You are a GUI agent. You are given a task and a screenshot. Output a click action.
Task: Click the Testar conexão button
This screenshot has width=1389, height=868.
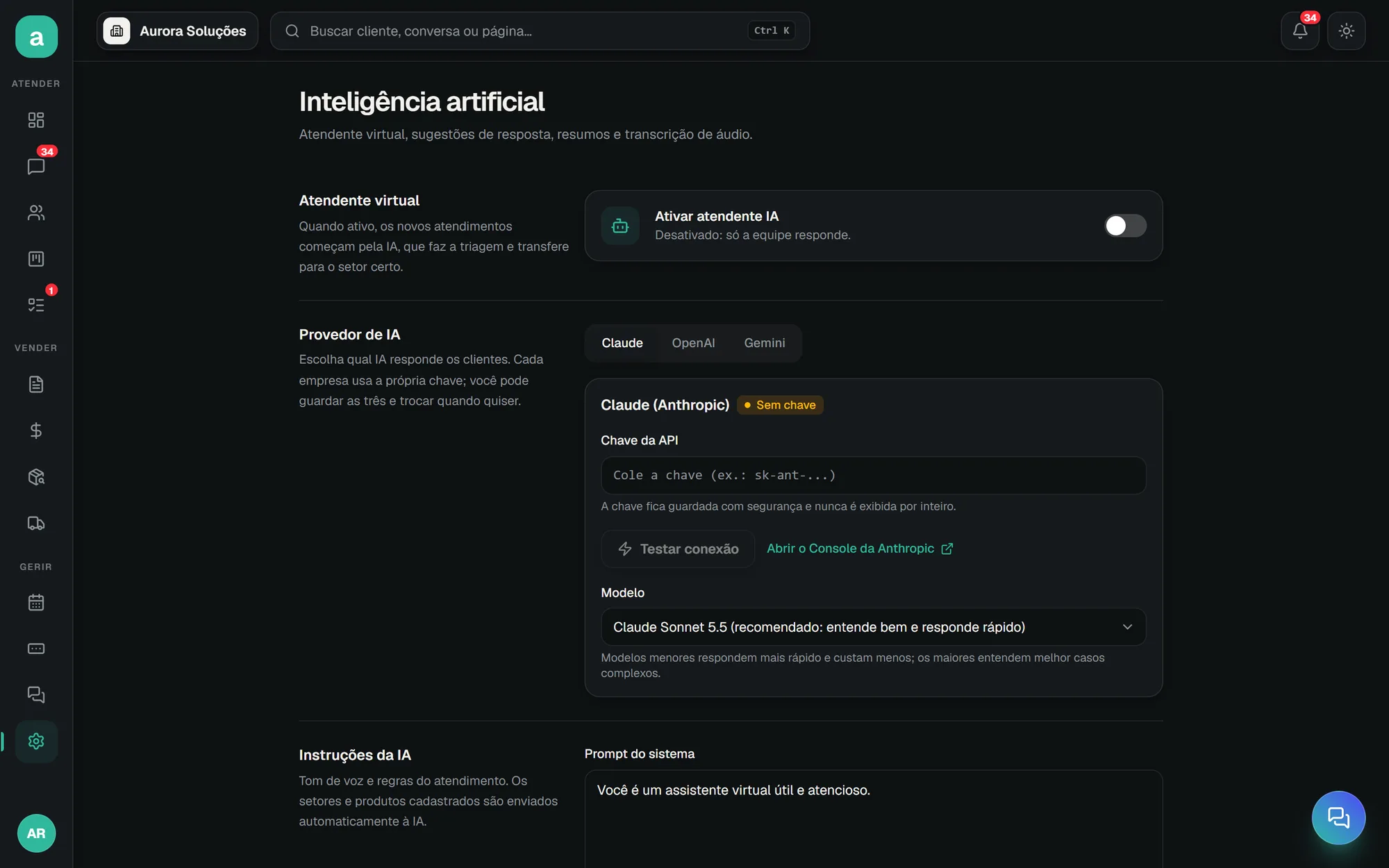coord(678,549)
